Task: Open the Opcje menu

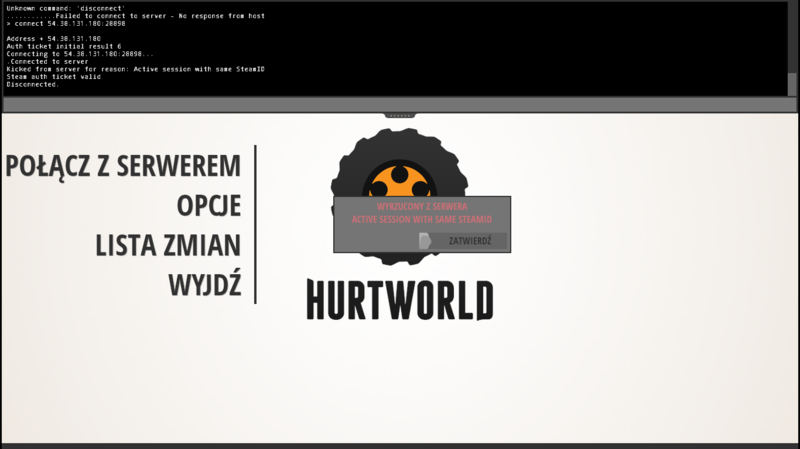Action: click(209, 206)
